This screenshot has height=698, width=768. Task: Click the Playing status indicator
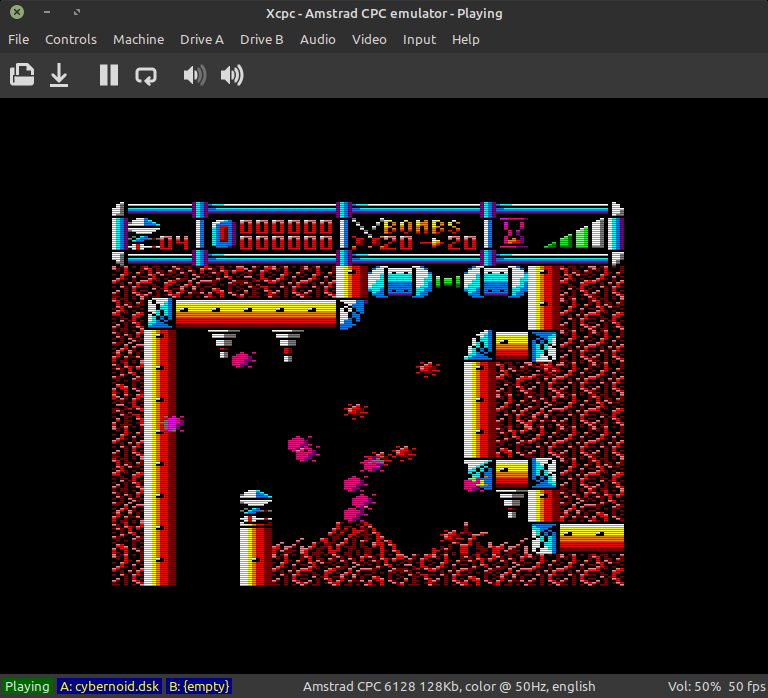(x=27, y=686)
